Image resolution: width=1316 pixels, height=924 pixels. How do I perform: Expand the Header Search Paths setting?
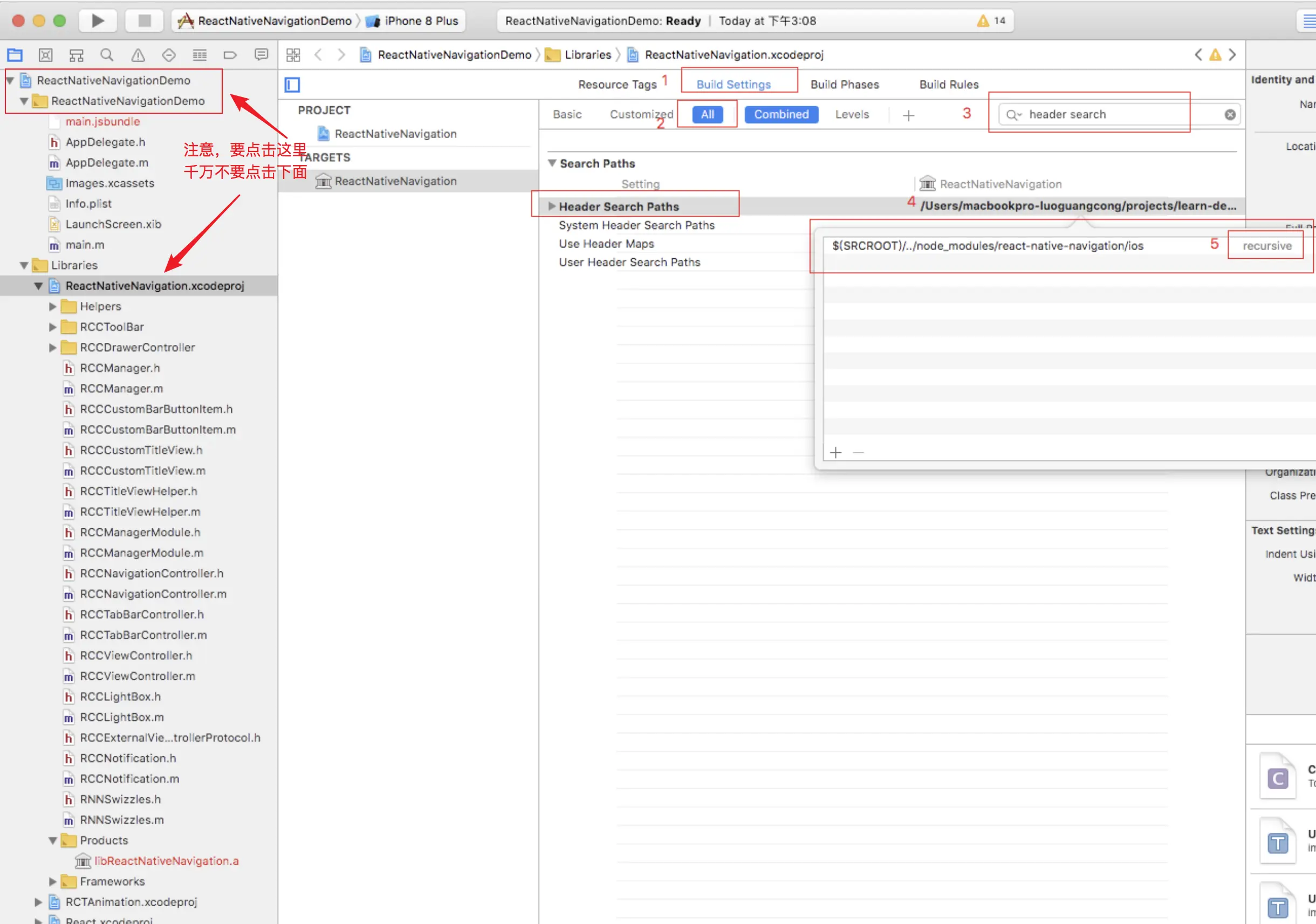[551, 206]
